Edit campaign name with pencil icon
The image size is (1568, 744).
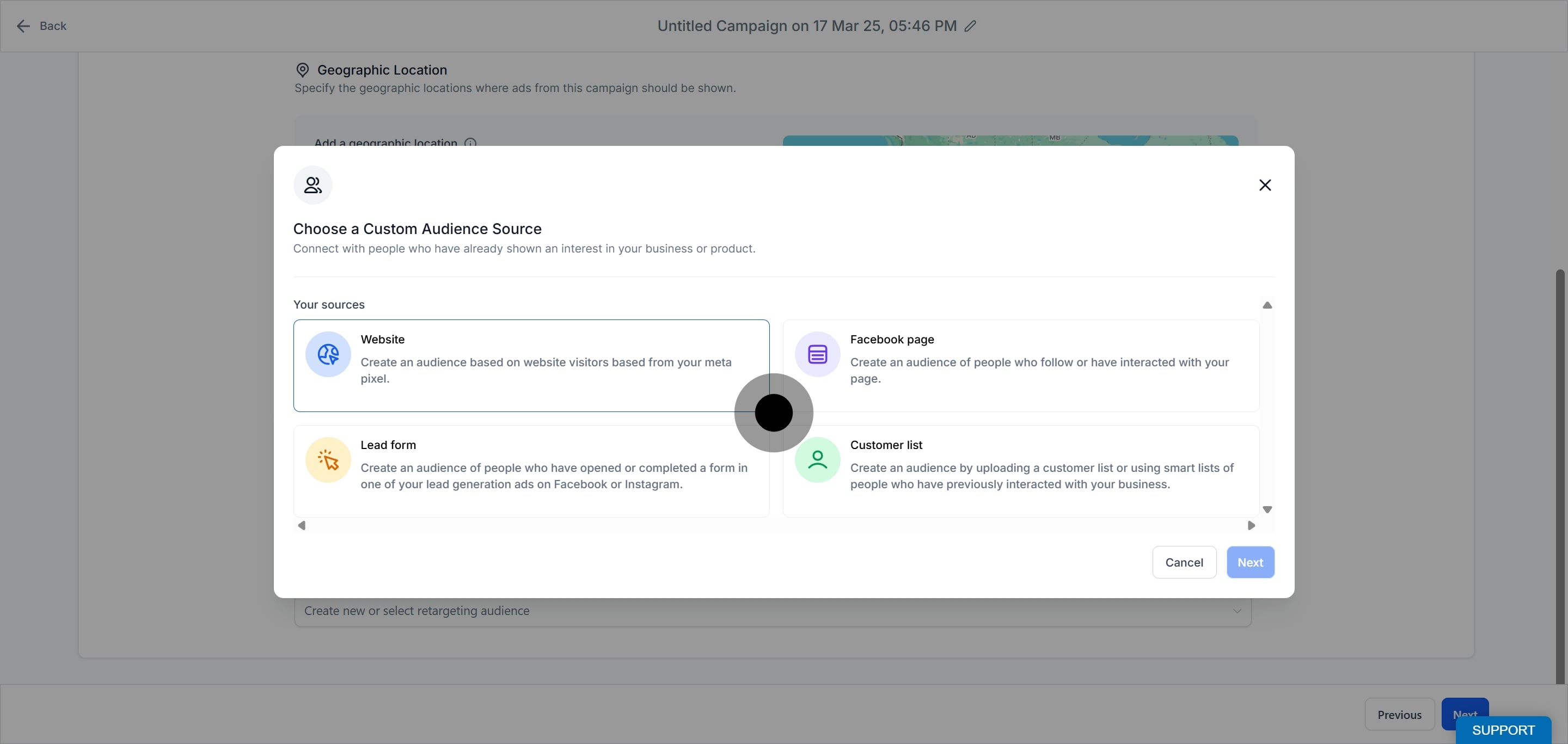[970, 26]
